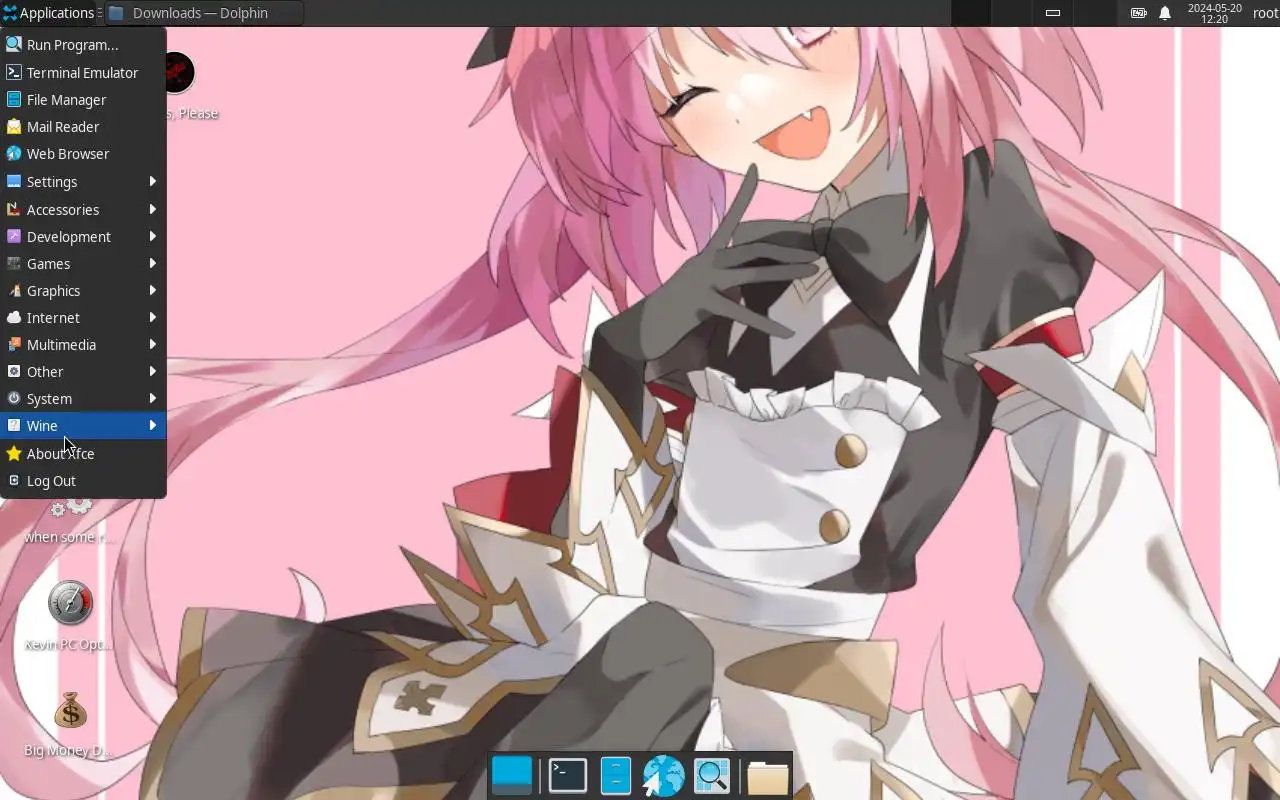Click the date and time clock
Image resolution: width=1280 pixels, height=800 pixels.
(1214, 13)
